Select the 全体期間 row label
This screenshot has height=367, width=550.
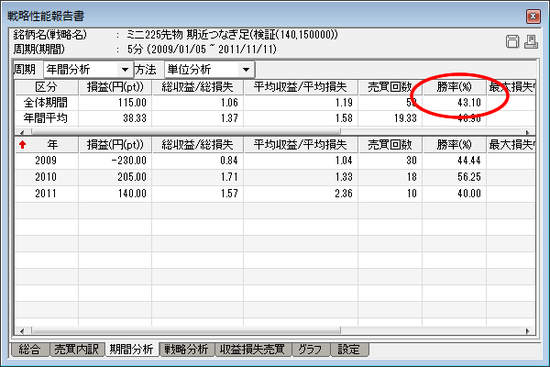click(x=46, y=103)
